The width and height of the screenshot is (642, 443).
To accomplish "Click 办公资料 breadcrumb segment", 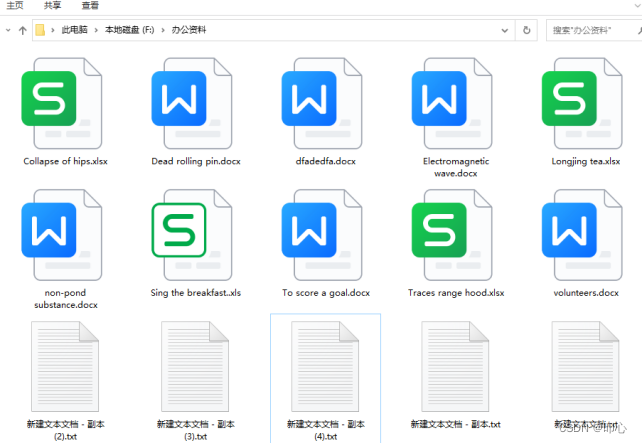I will pyautogui.click(x=189, y=30).
